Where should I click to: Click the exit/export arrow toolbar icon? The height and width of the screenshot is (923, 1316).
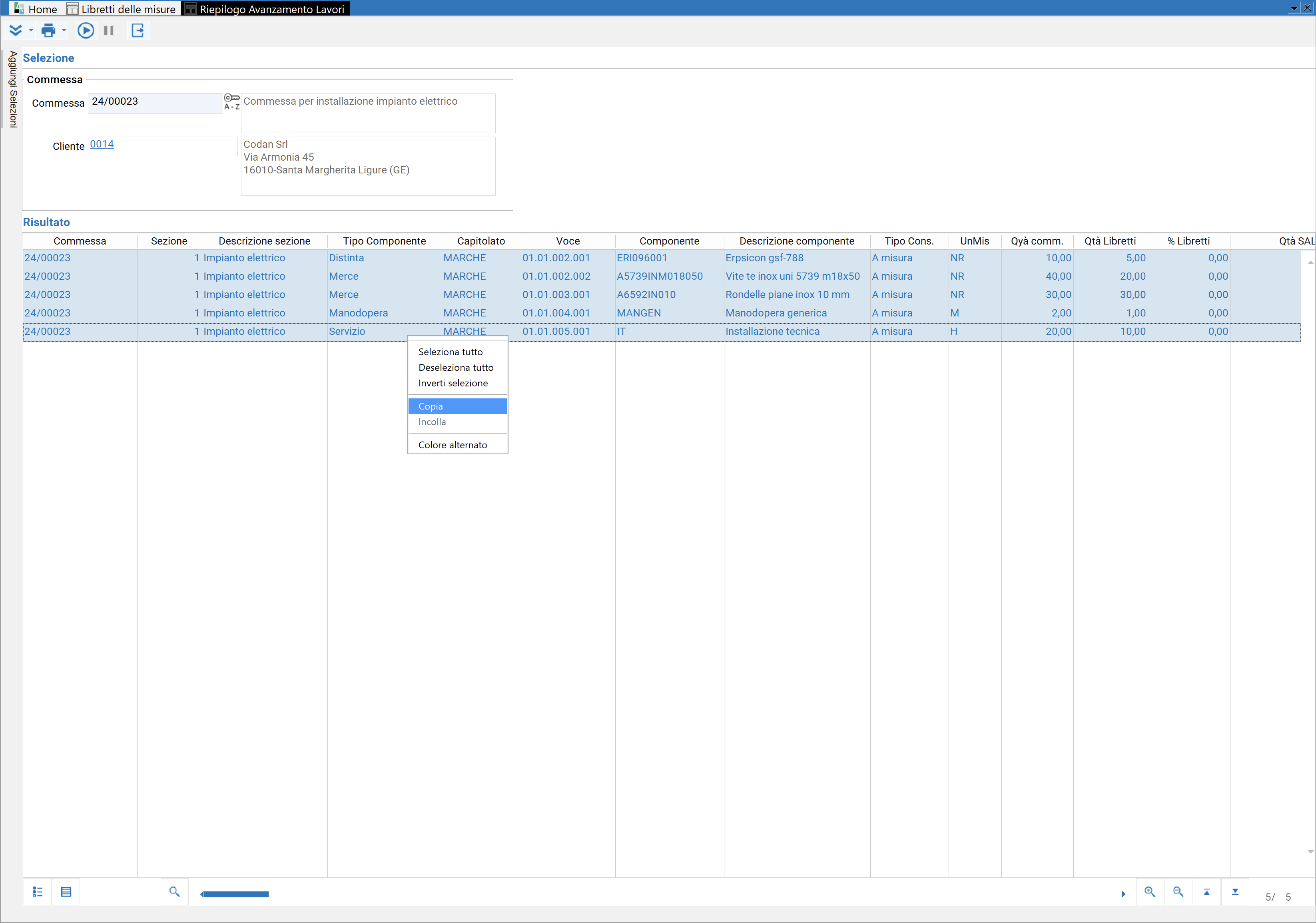[x=138, y=30]
